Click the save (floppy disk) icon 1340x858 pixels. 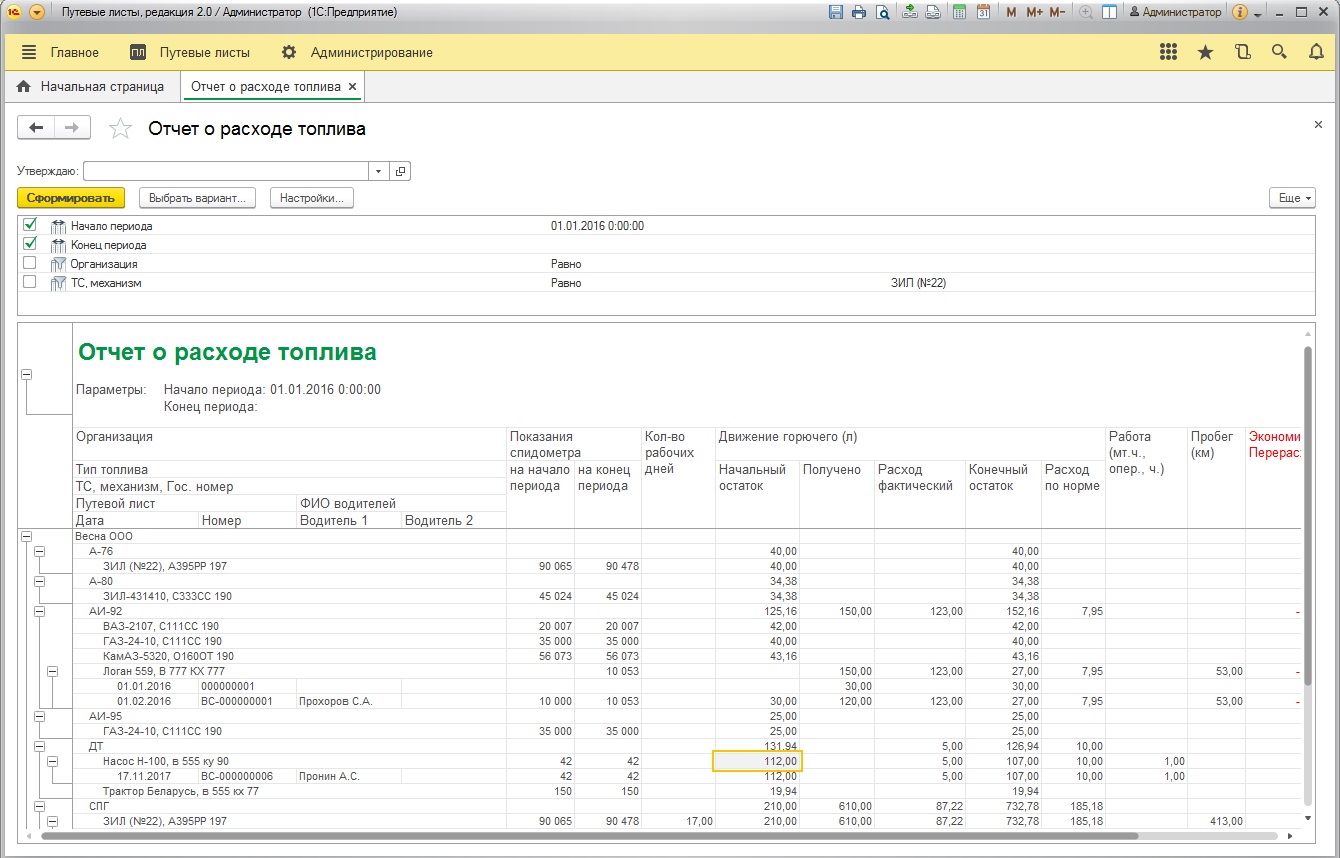837,12
